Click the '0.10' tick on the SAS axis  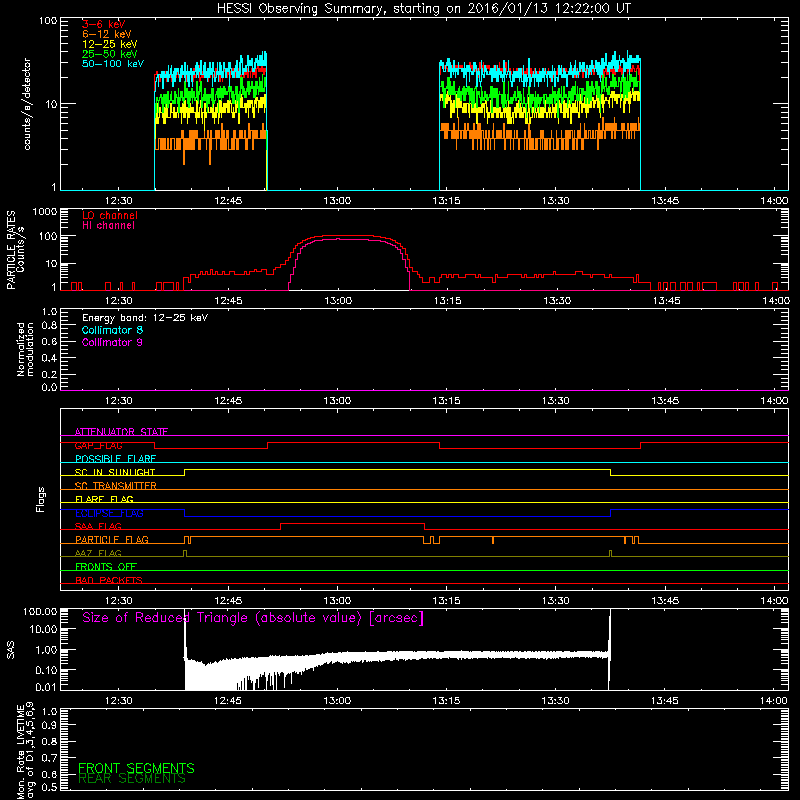[x=46, y=670]
